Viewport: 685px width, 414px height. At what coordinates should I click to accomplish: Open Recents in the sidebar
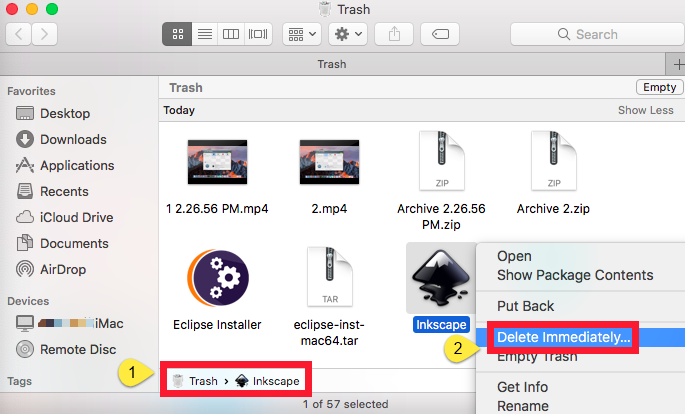[x=52, y=191]
